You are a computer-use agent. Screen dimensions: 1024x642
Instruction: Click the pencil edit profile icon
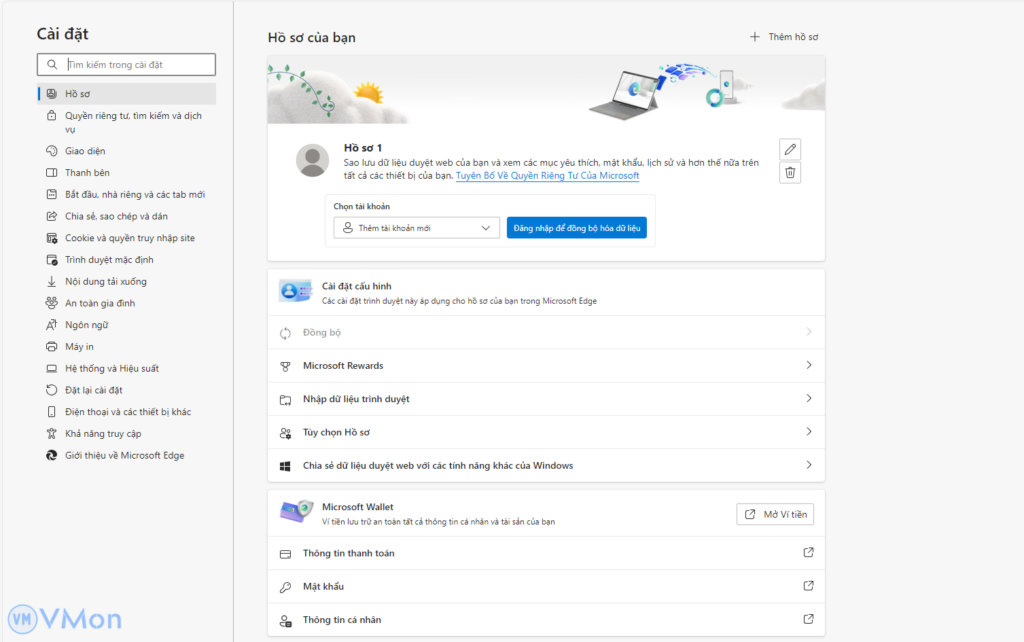coord(790,150)
